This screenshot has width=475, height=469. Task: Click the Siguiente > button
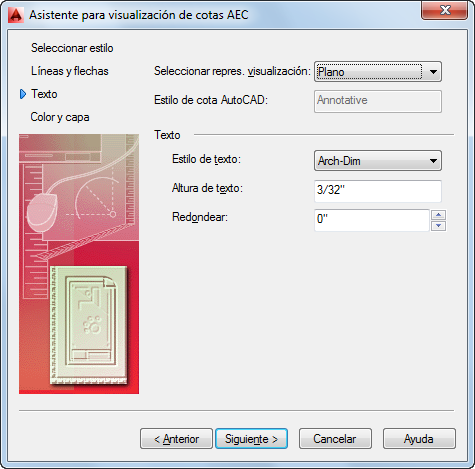[251, 439]
